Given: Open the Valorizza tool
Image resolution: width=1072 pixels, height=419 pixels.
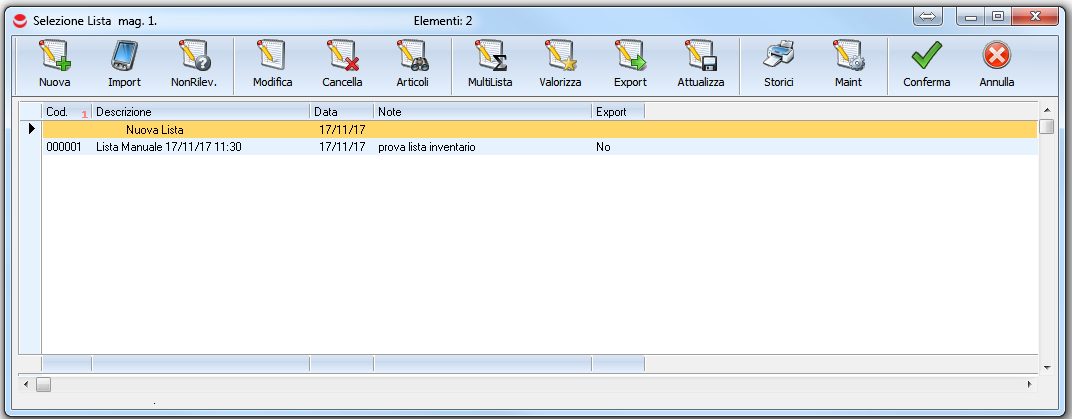Looking at the screenshot, I should point(560,65).
